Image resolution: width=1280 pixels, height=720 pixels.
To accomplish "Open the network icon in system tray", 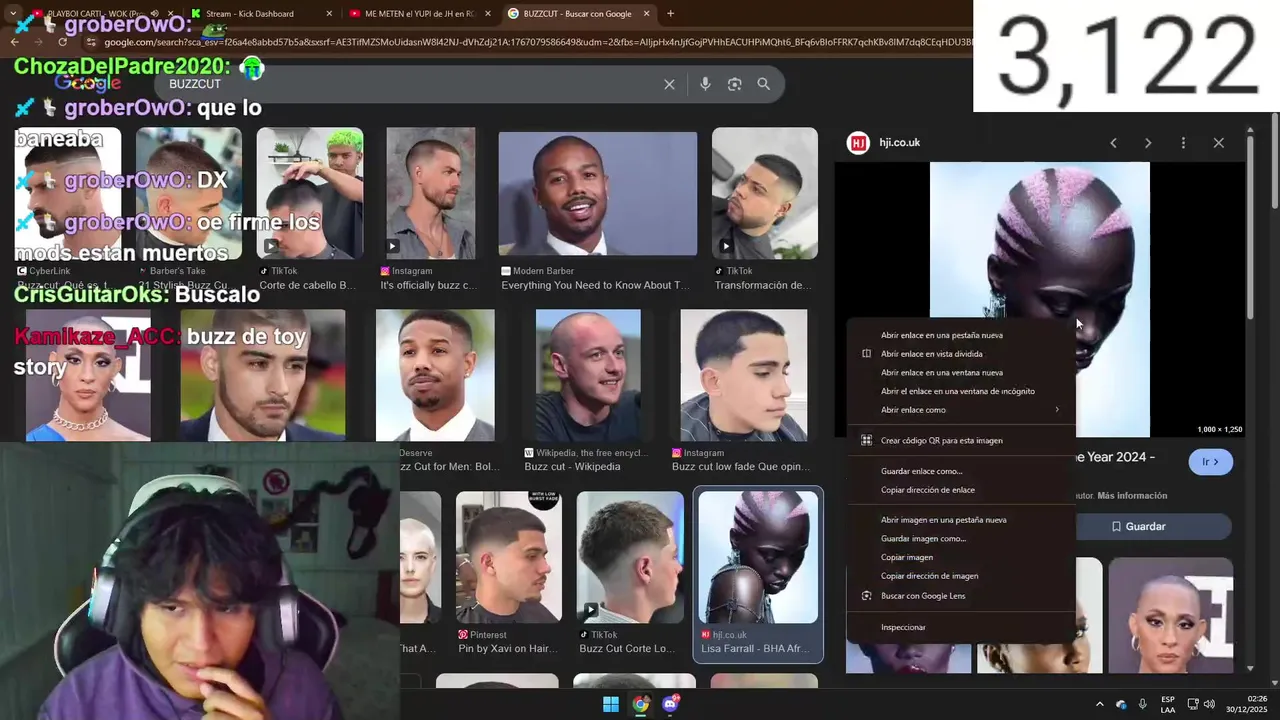I will [x=1192, y=704].
